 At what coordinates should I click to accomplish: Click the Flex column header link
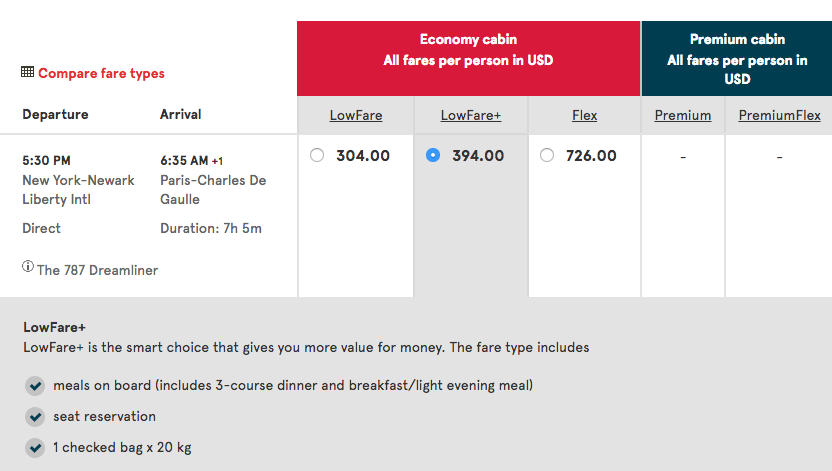[x=585, y=115]
